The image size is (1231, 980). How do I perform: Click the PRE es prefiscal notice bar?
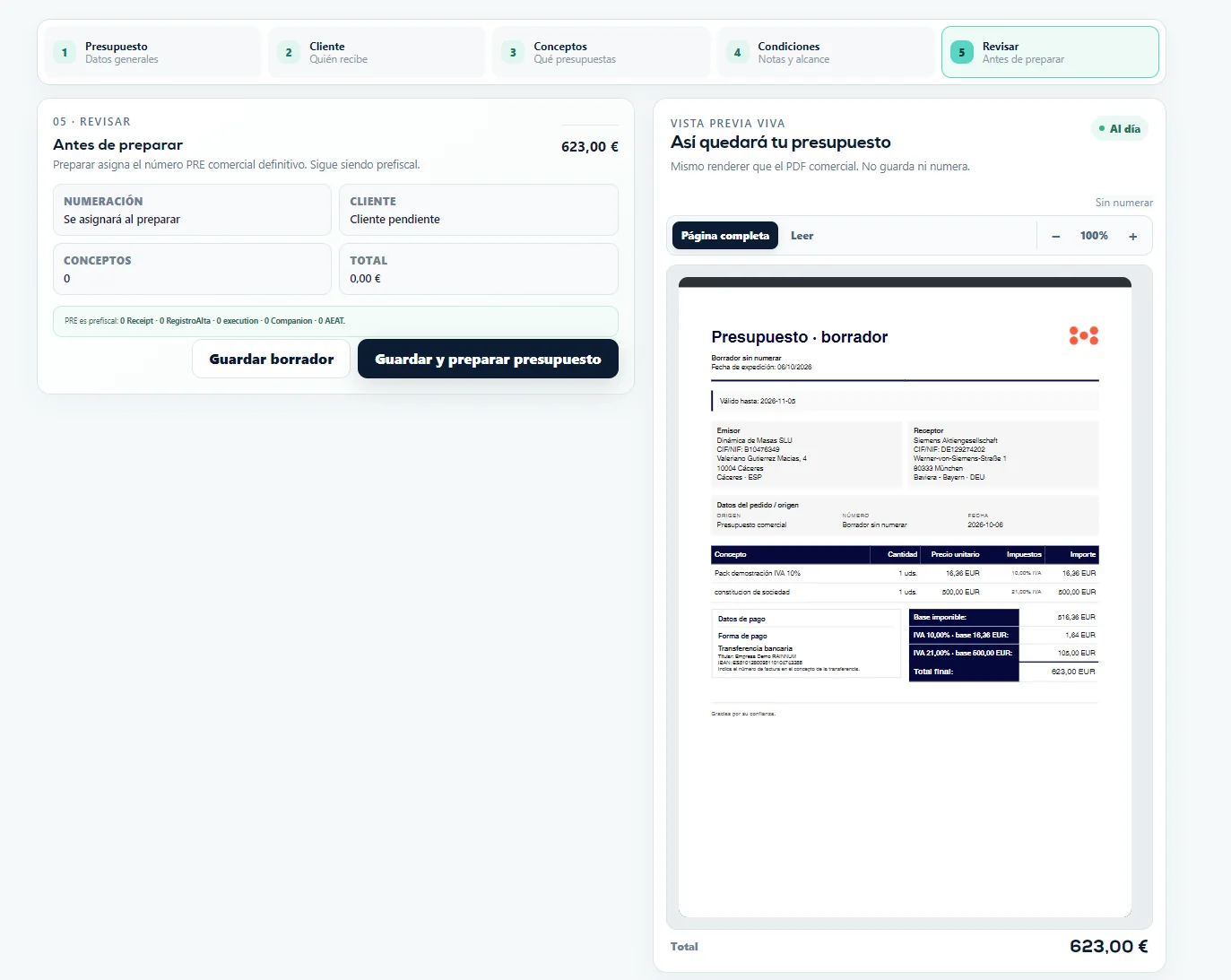coord(335,321)
